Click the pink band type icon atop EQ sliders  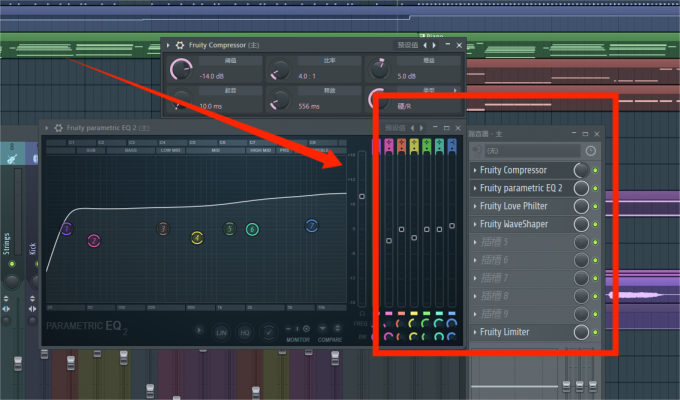[x=389, y=146]
